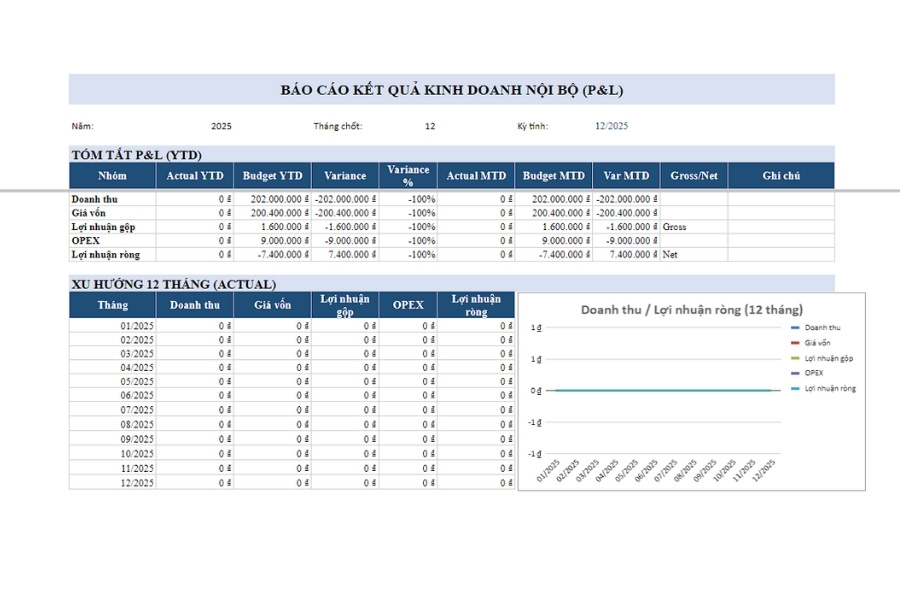
Task: Click the 'Tháng chốt:' label
Action: point(338,126)
